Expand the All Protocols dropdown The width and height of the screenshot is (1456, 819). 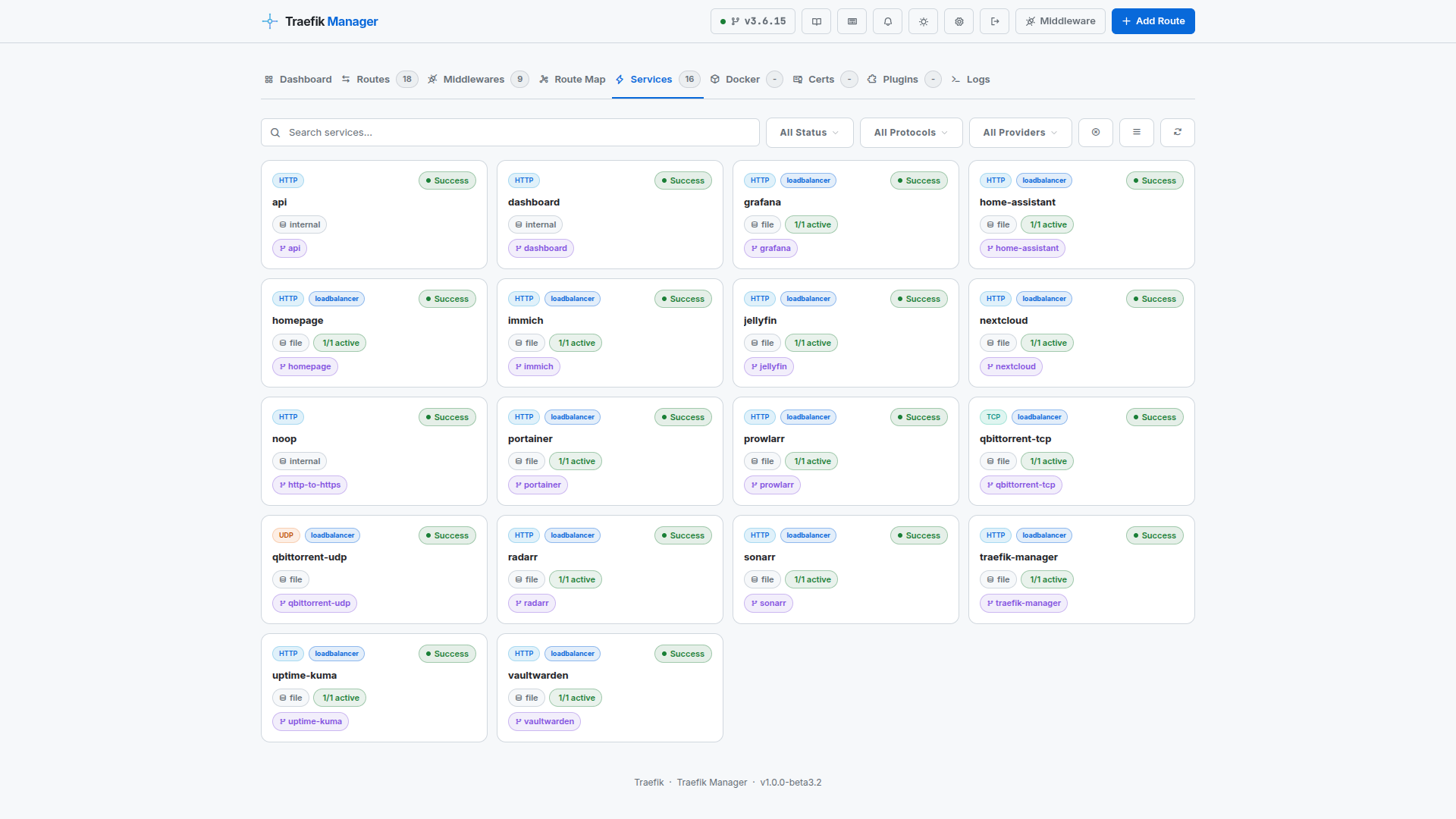(x=911, y=133)
